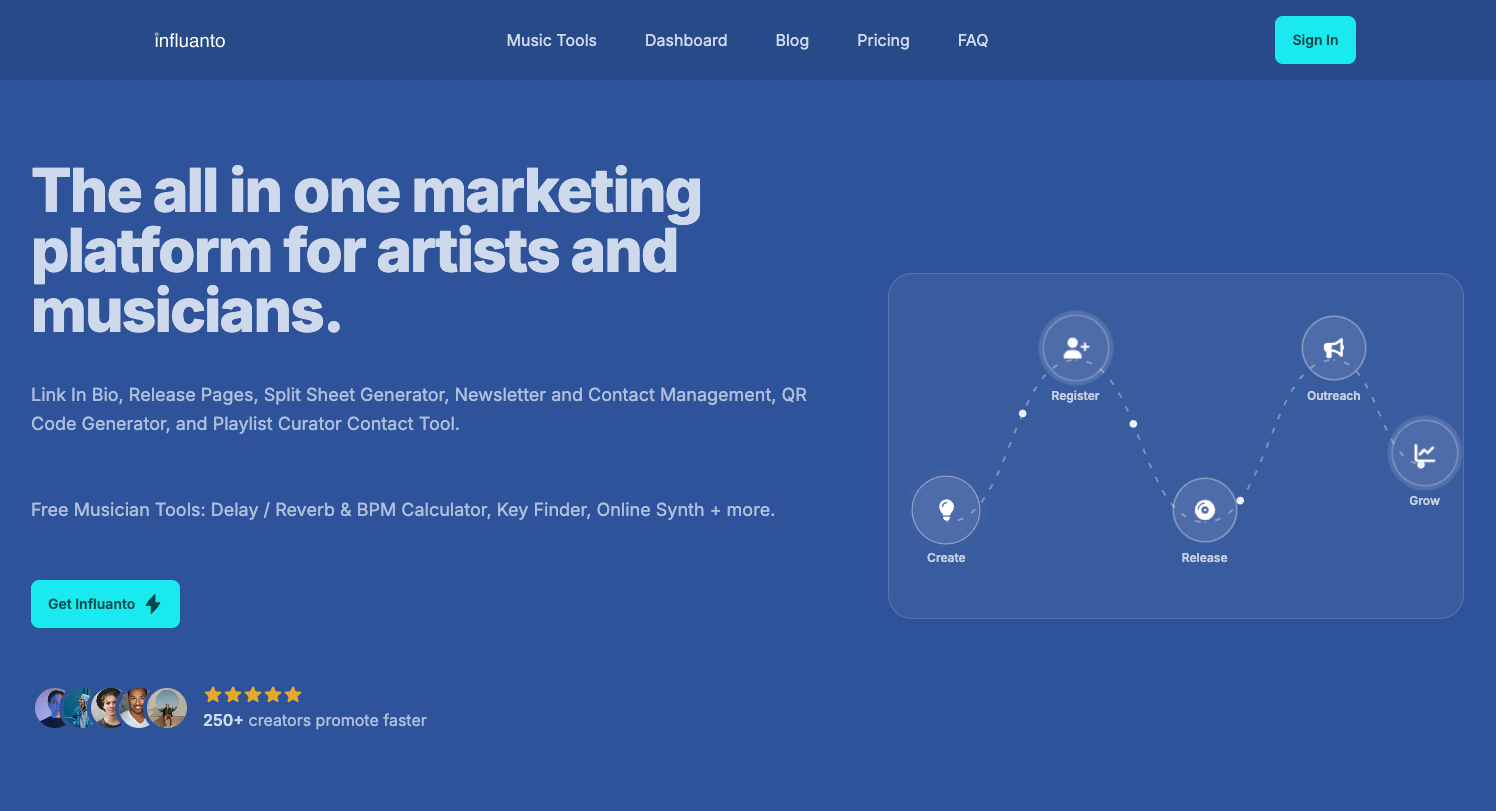Screen dimensions: 1496x811
Task: Click the Outreach megaphone icon
Action: click(1334, 348)
